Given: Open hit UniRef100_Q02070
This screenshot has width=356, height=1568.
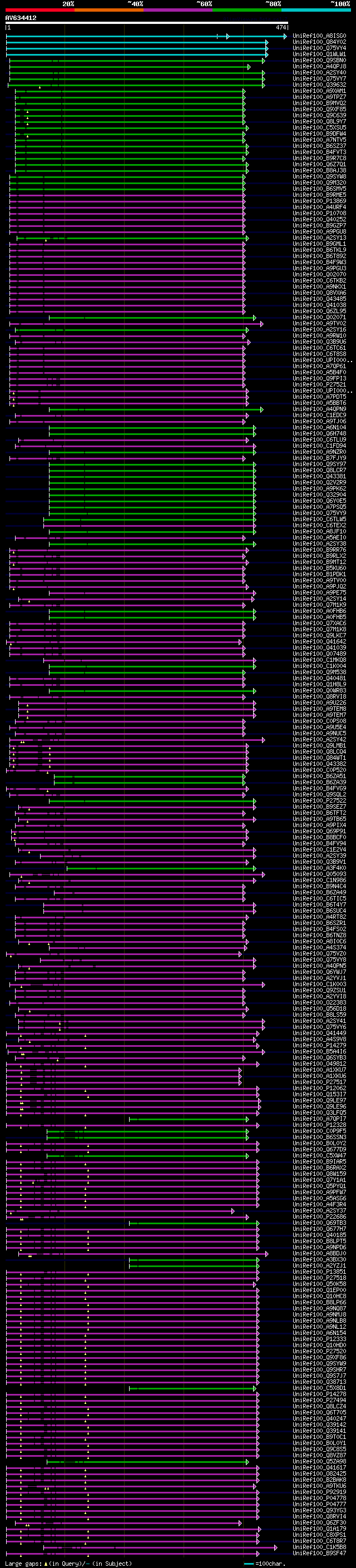Looking at the screenshot, I should (319, 275).
